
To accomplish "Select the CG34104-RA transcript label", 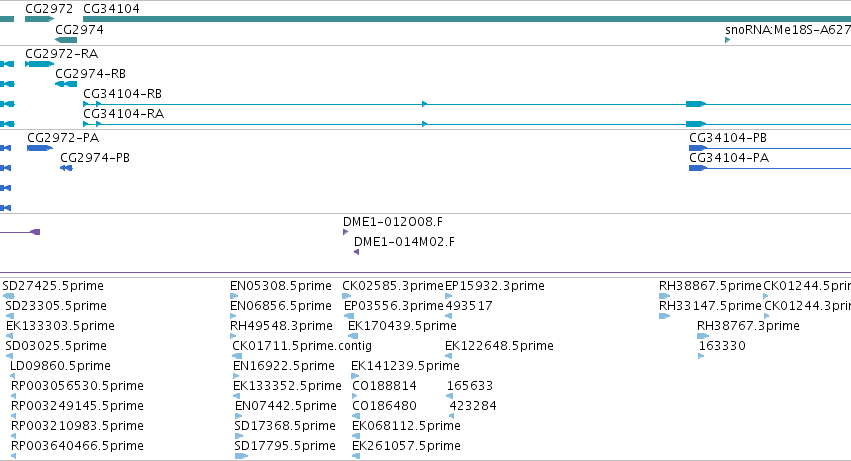I will [123, 114].
